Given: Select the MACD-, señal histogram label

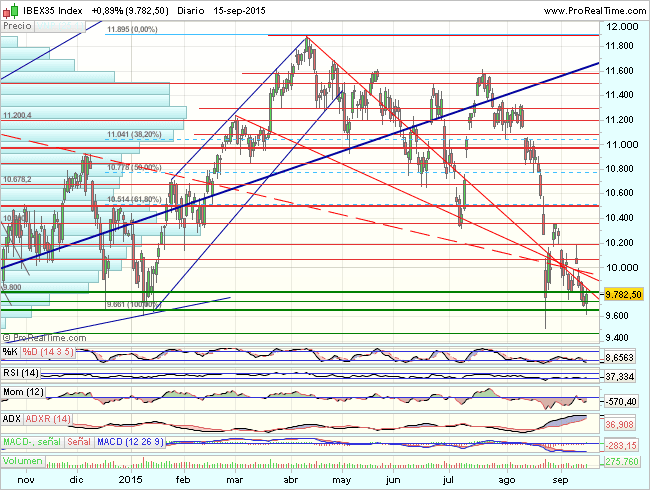Looking at the screenshot, I should point(32,442).
